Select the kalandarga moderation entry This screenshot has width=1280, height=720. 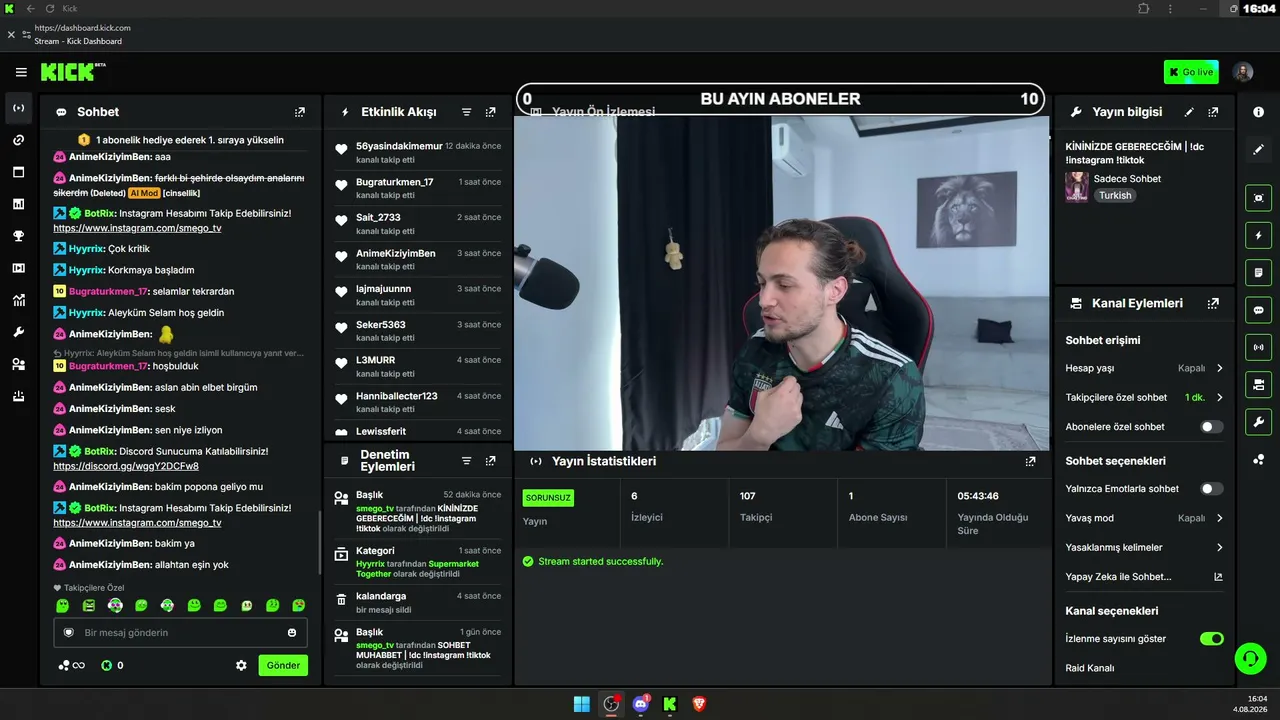[x=418, y=602]
